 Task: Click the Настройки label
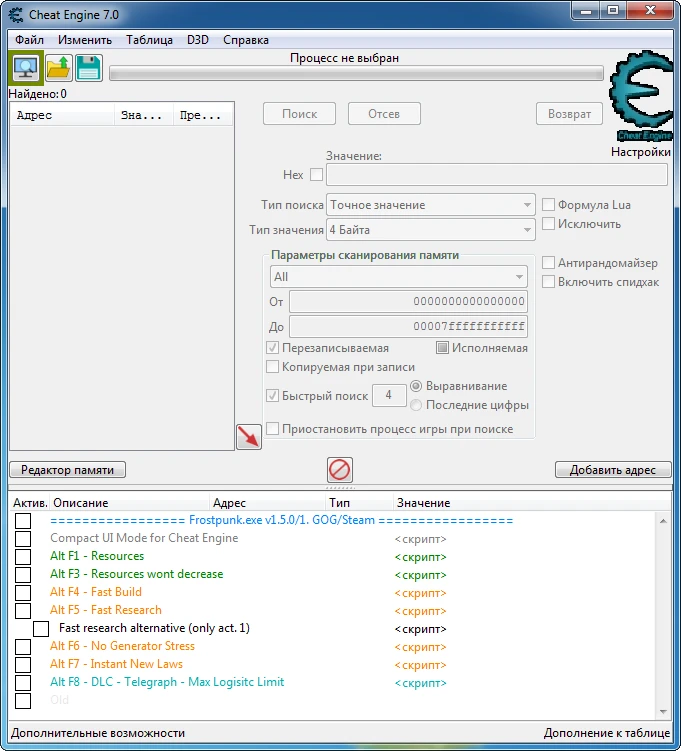641,152
